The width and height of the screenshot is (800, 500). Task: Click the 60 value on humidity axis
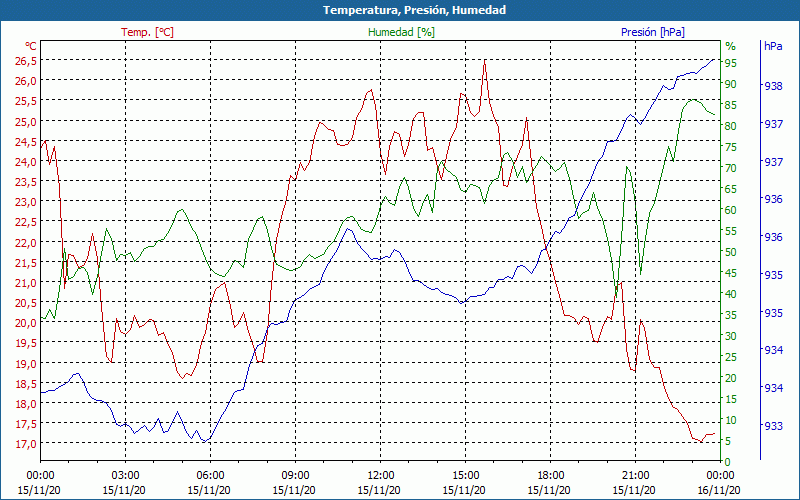click(x=731, y=210)
